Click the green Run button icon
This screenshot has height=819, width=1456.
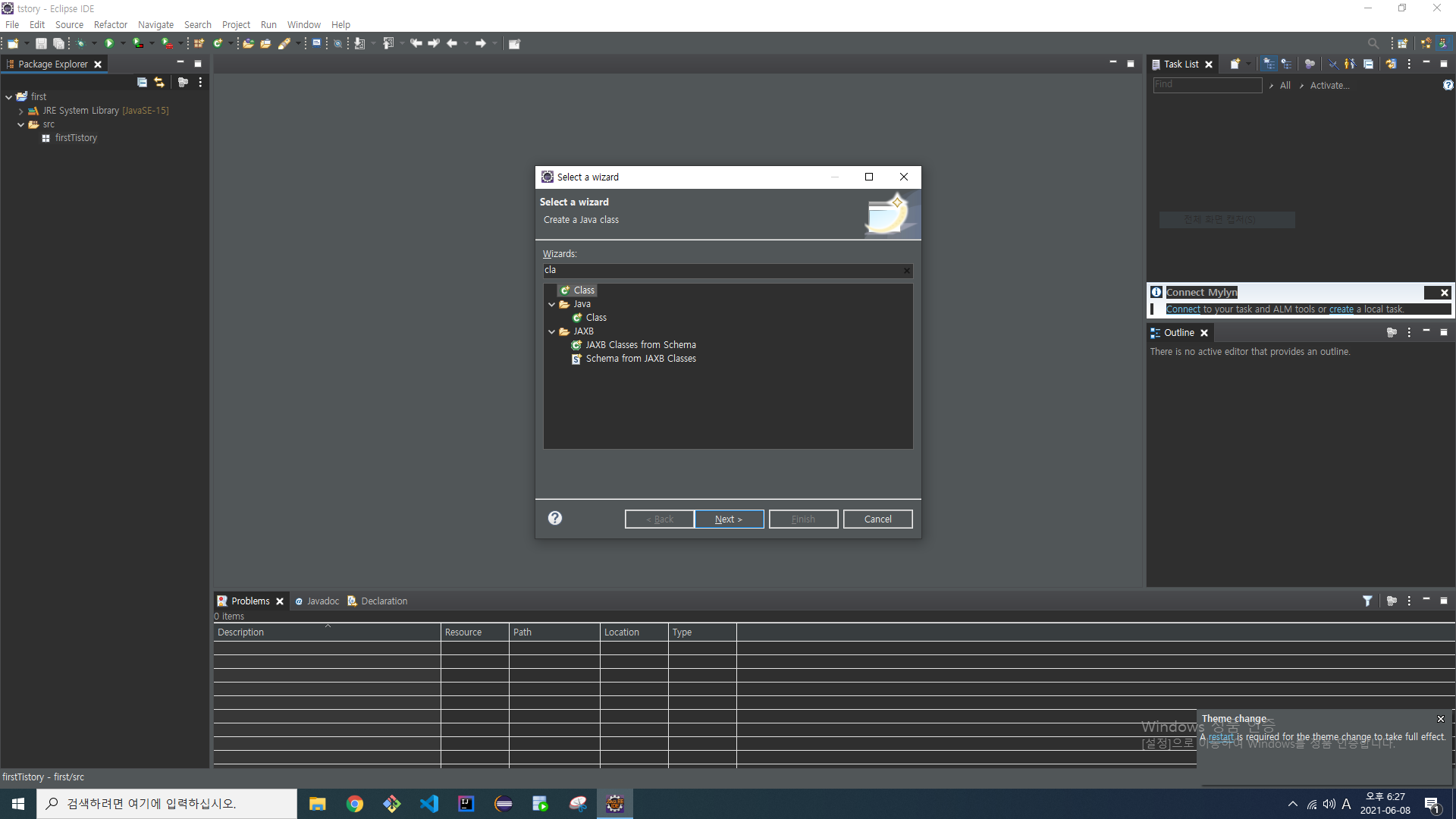click(x=109, y=44)
